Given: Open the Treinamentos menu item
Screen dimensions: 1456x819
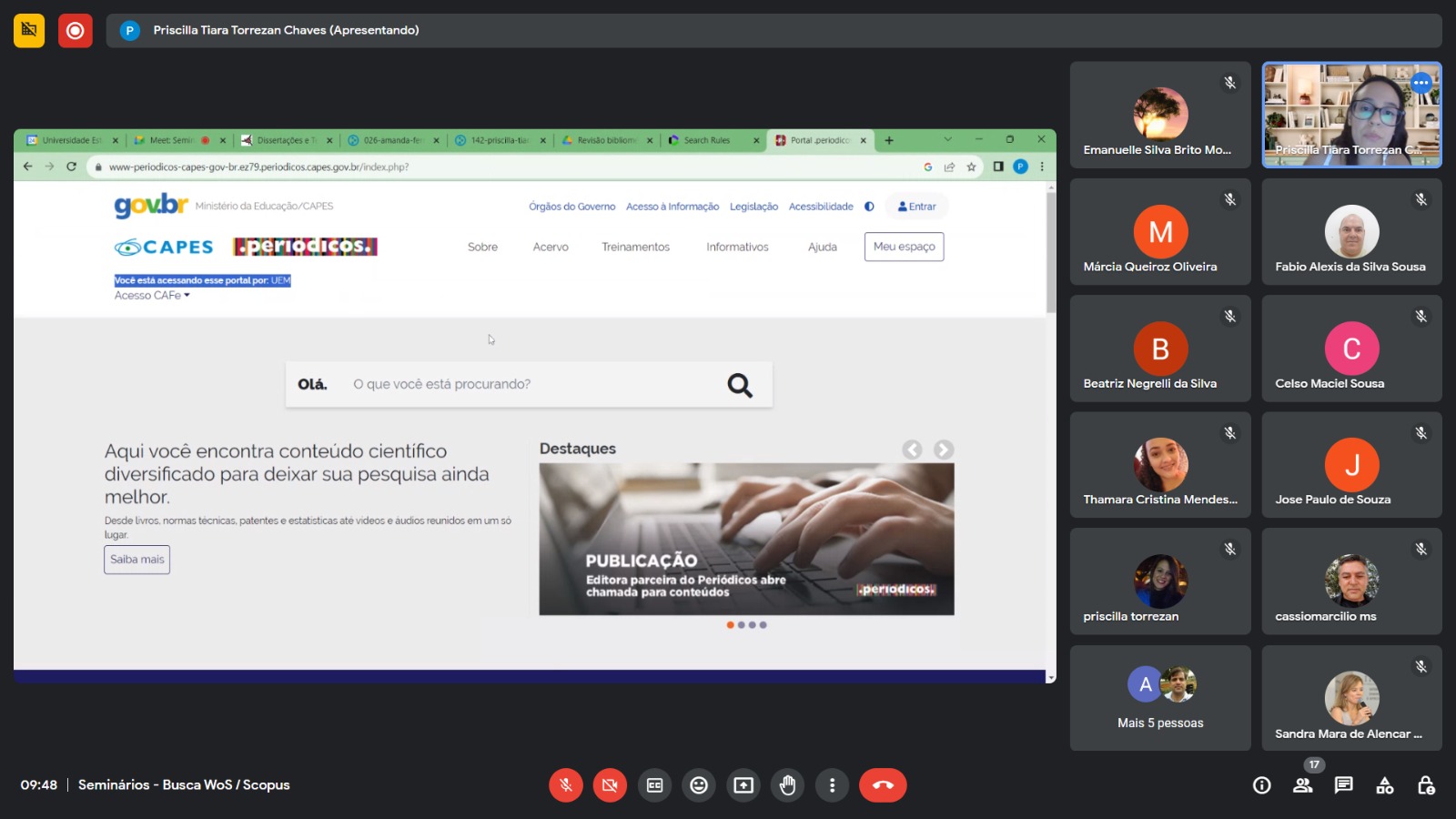Looking at the screenshot, I should 635,248.
